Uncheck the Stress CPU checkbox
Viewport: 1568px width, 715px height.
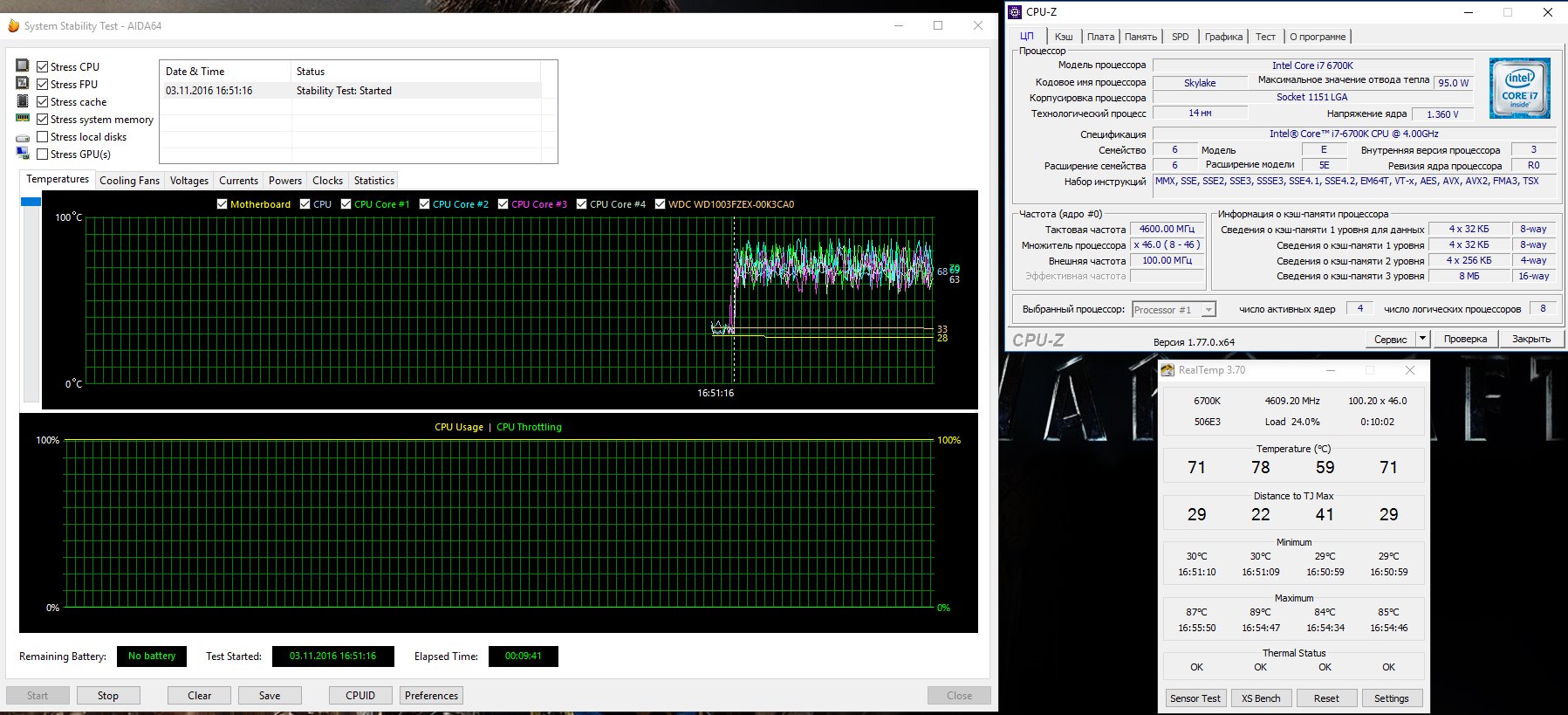pos(42,66)
